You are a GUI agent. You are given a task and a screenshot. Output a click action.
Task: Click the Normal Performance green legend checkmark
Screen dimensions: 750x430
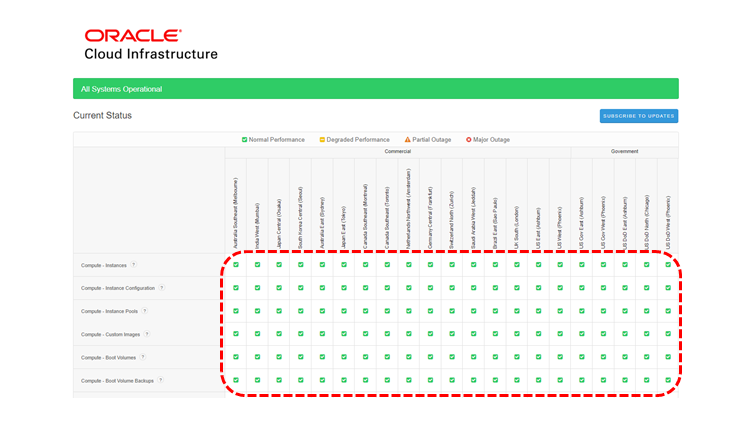tap(245, 140)
